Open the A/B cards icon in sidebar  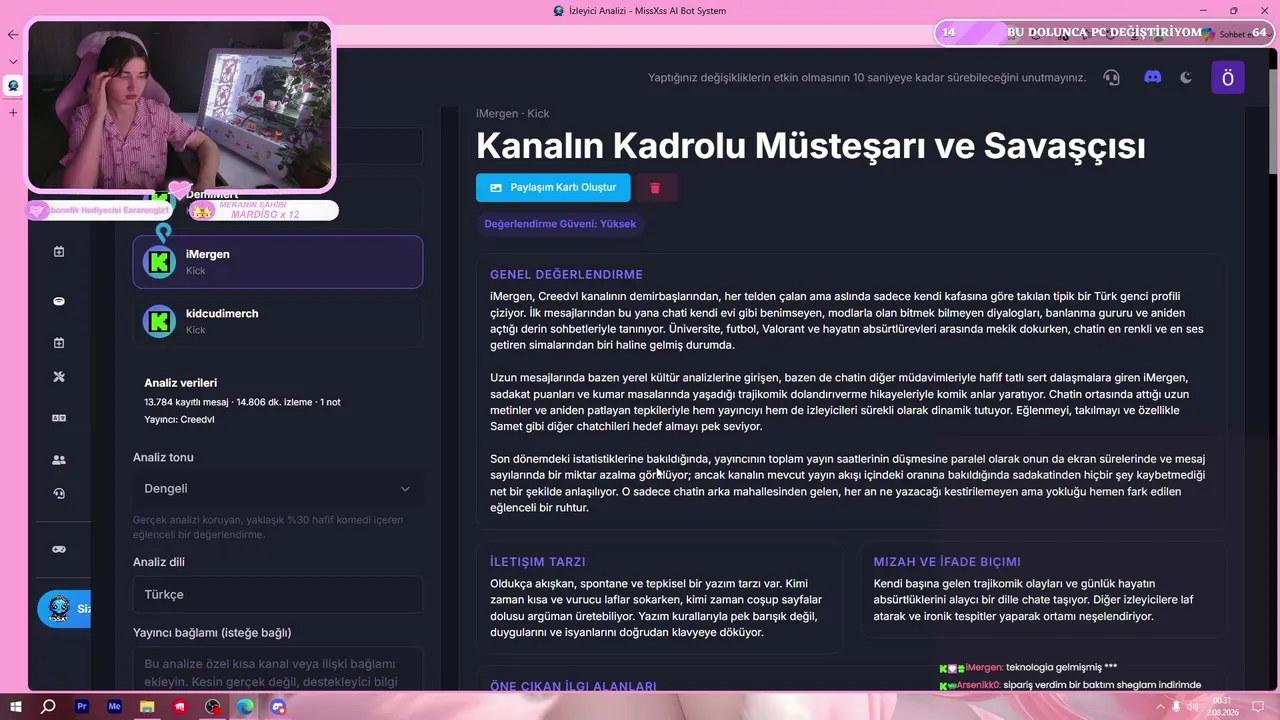point(59,418)
